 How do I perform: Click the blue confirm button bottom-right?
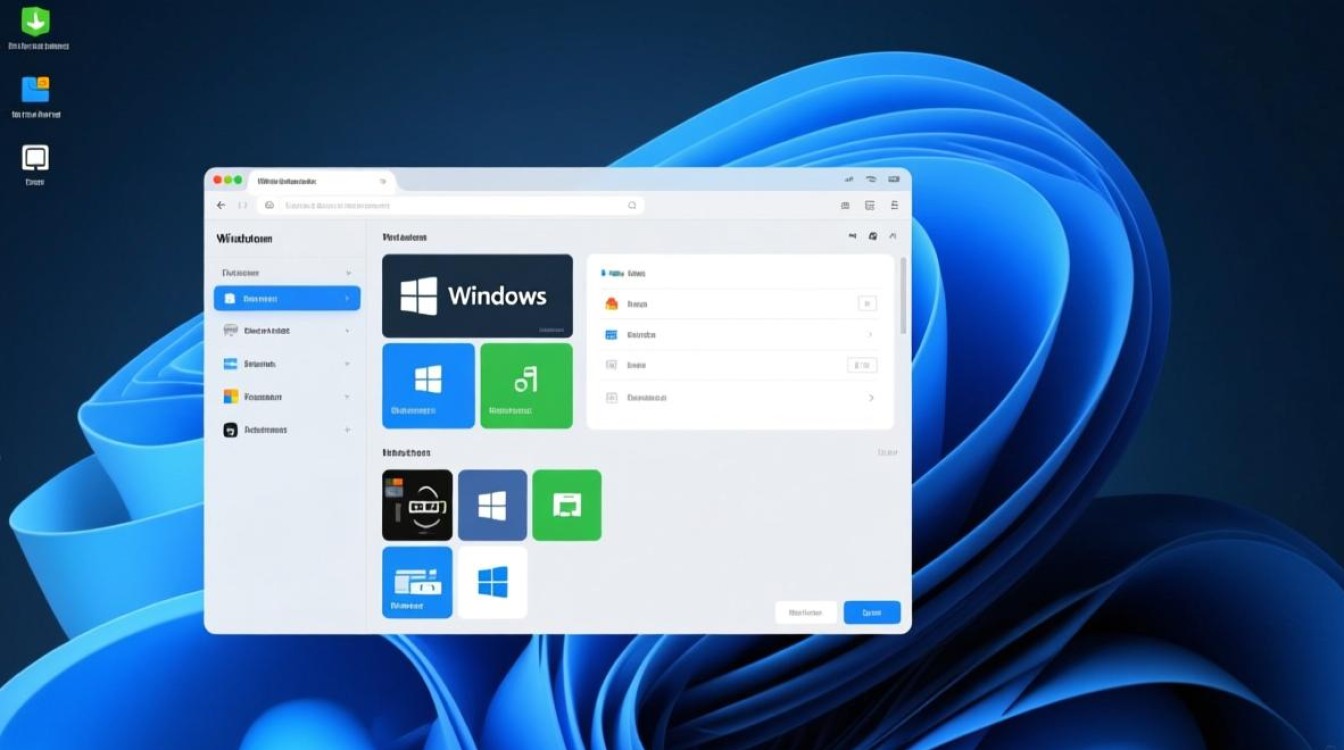[870, 612]
